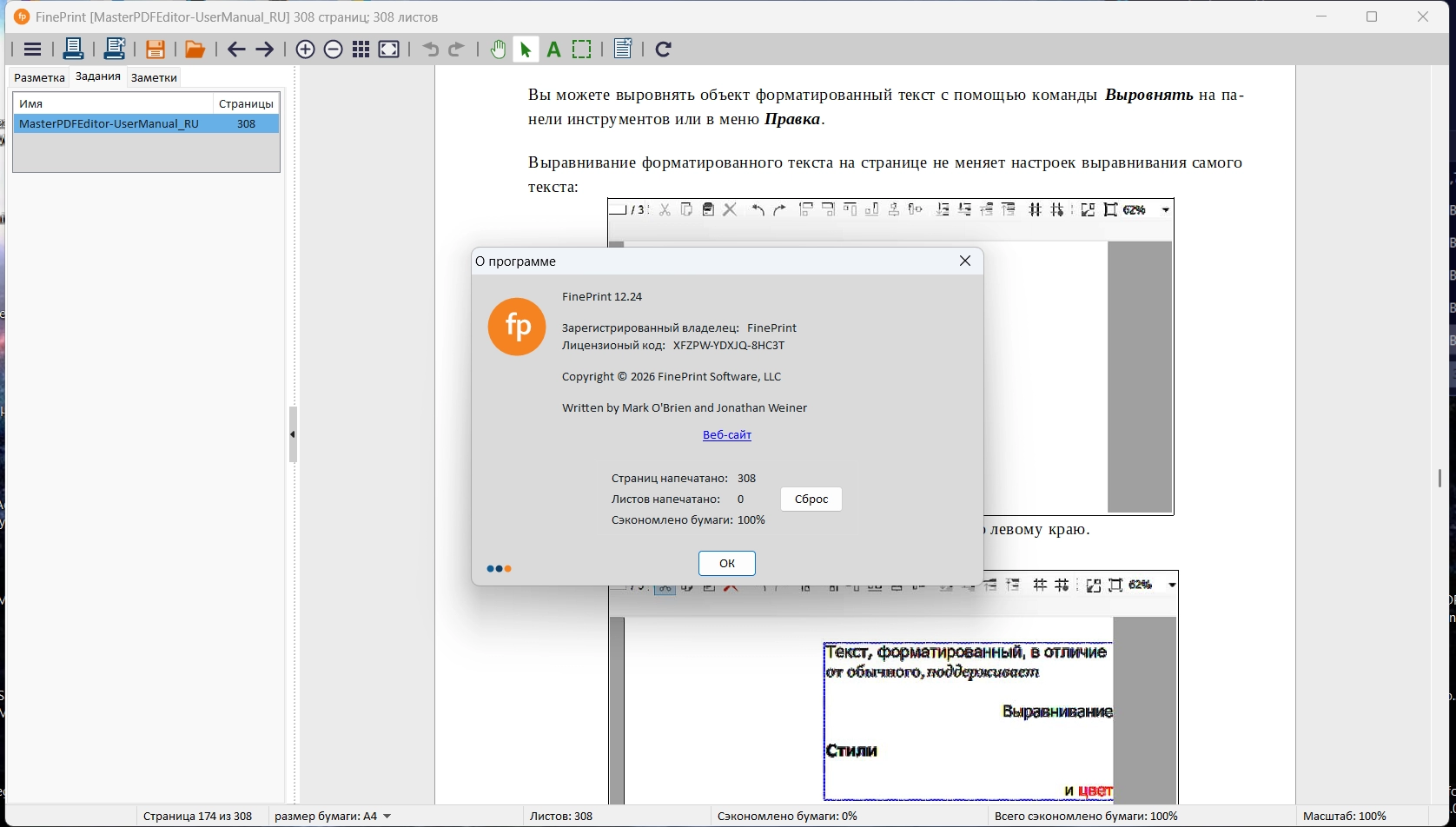Maximize the FinePrint window
This screenshot has height=827, width=1456.
1373,17
